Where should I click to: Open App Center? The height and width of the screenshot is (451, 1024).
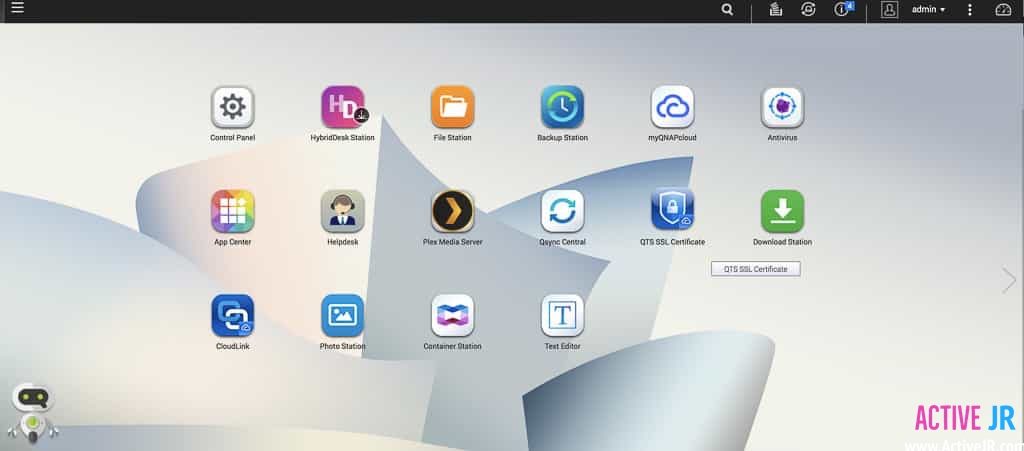click(232, 211)
